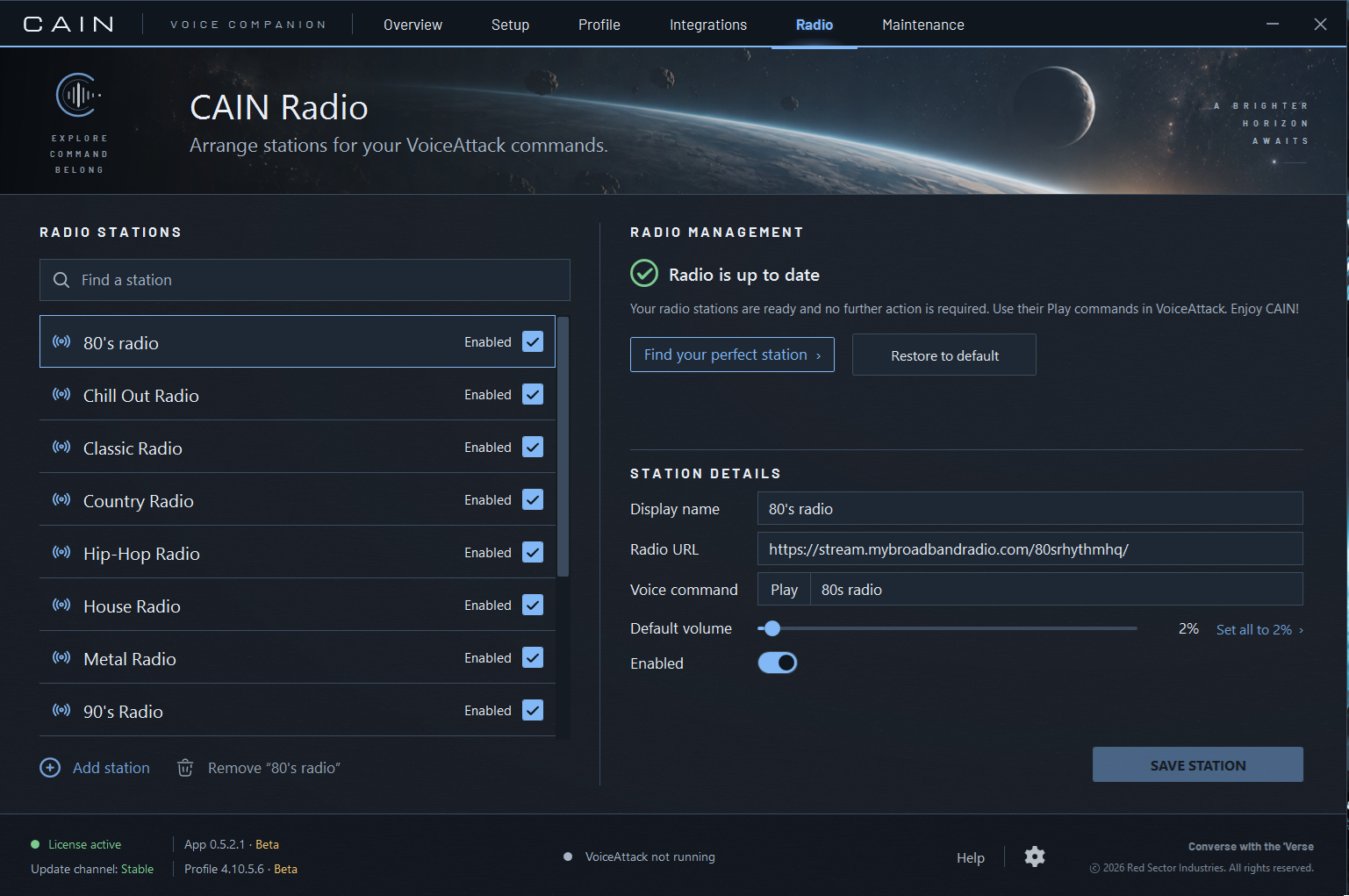Click the Radio URL input field

point(1030,548)
